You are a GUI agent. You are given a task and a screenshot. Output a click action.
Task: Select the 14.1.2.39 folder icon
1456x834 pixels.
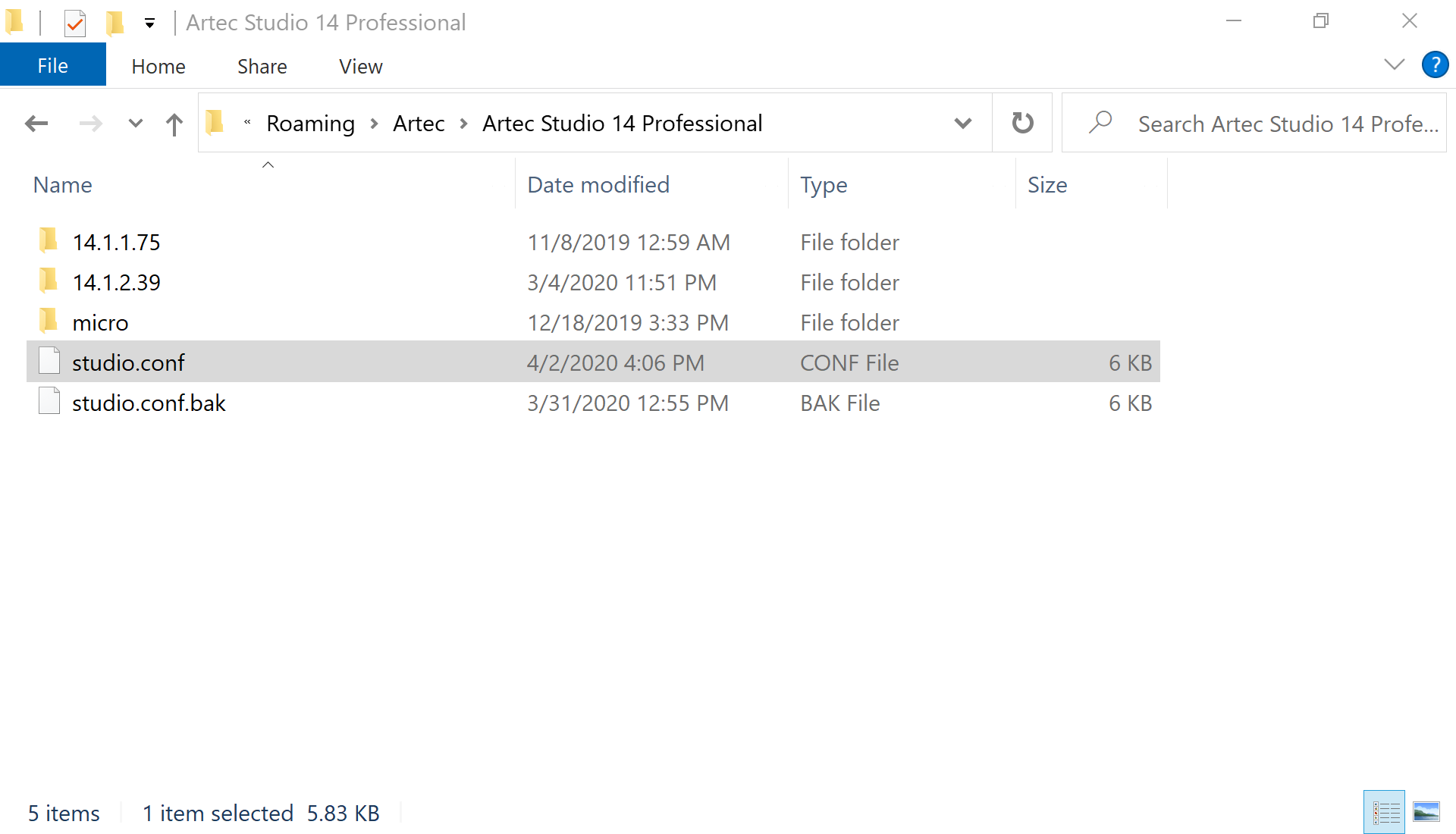[x=49, y=281]
